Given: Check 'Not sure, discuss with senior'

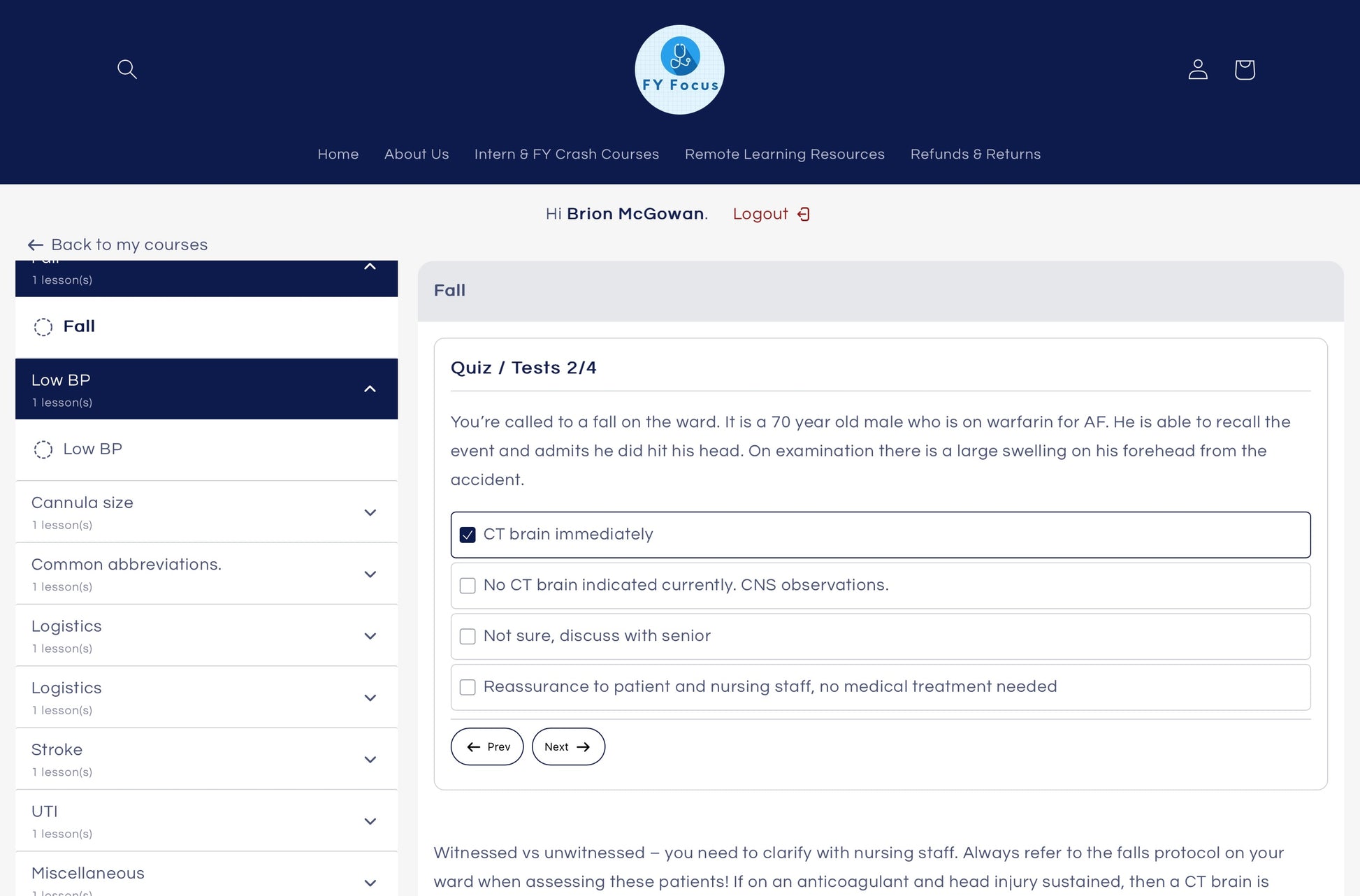Looking at the screenshot, I should pos(468,636).
